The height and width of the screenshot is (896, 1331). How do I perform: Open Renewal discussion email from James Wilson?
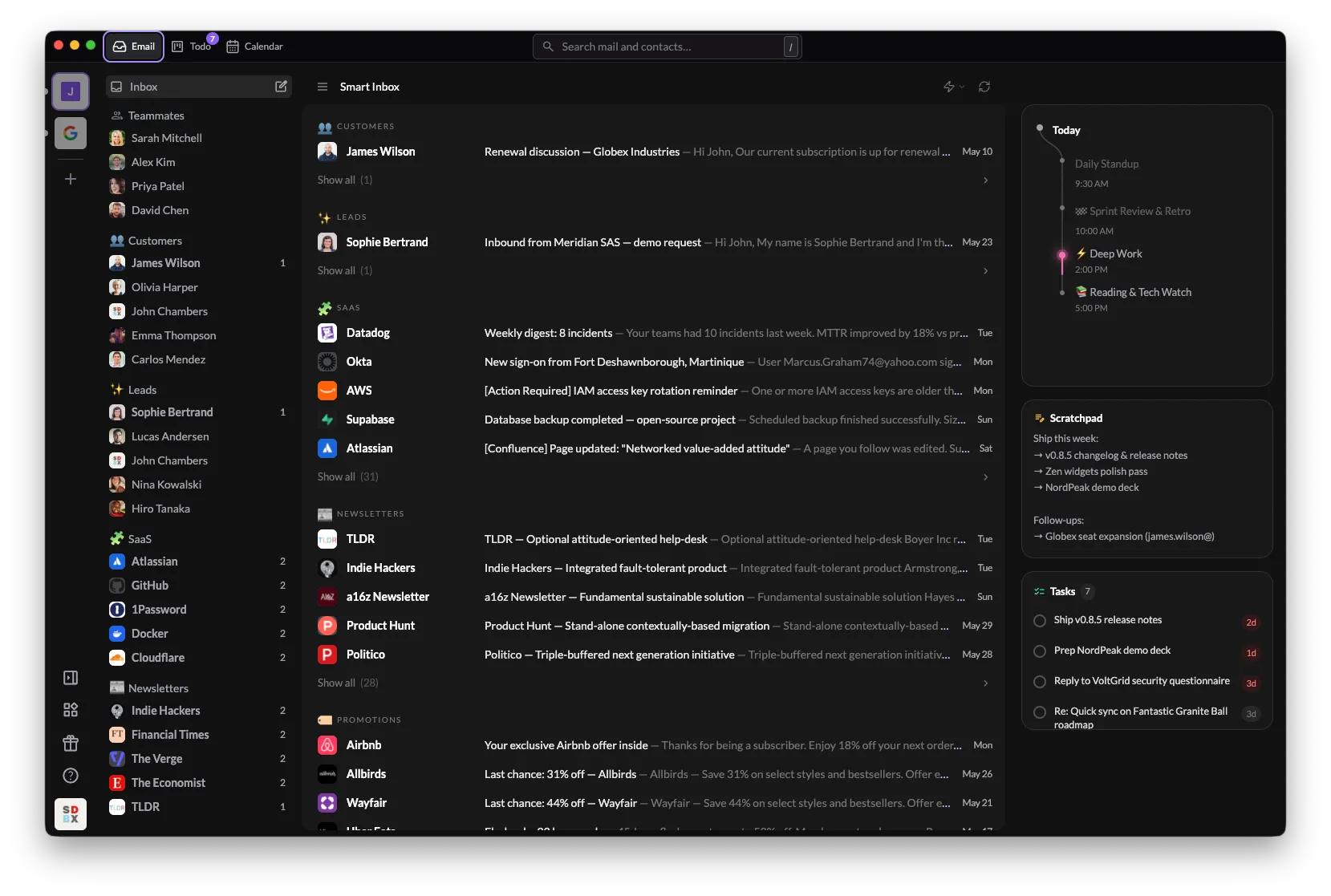pyautogui.click(x=655, y=152)
